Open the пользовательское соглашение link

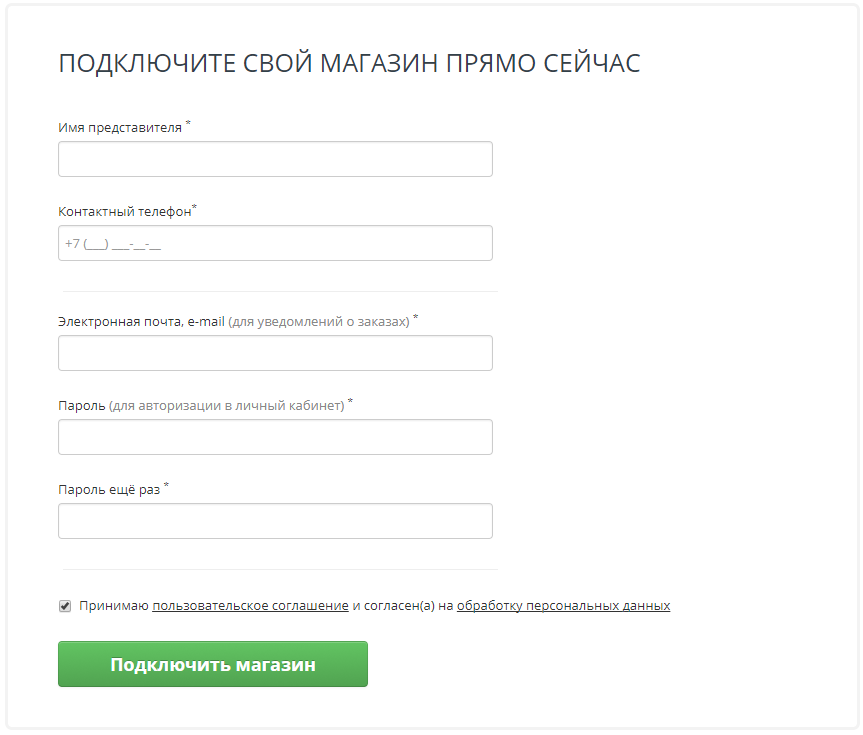(x=250, y=606)
